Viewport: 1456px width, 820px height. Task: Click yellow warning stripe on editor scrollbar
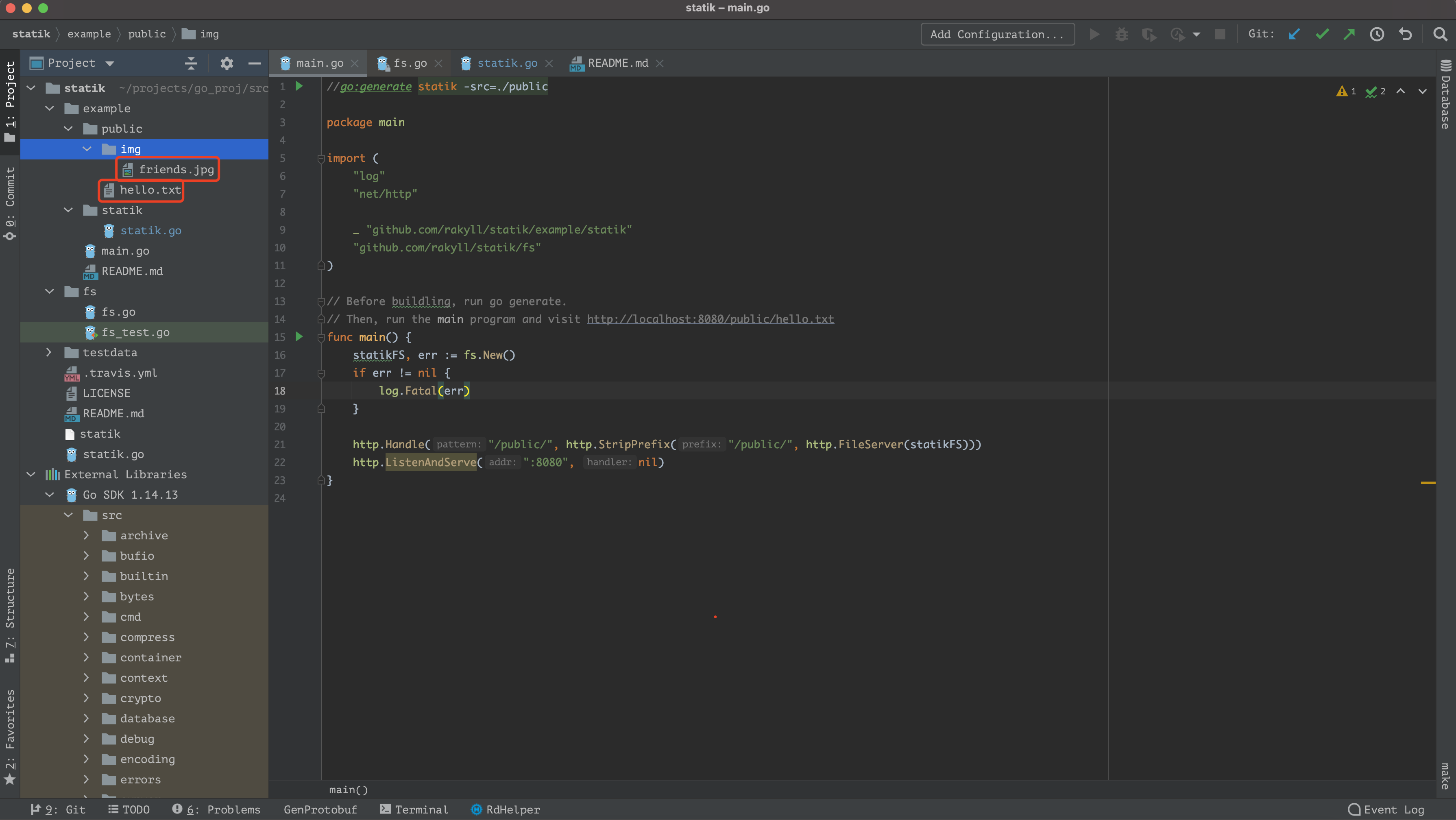[1428, 483]
